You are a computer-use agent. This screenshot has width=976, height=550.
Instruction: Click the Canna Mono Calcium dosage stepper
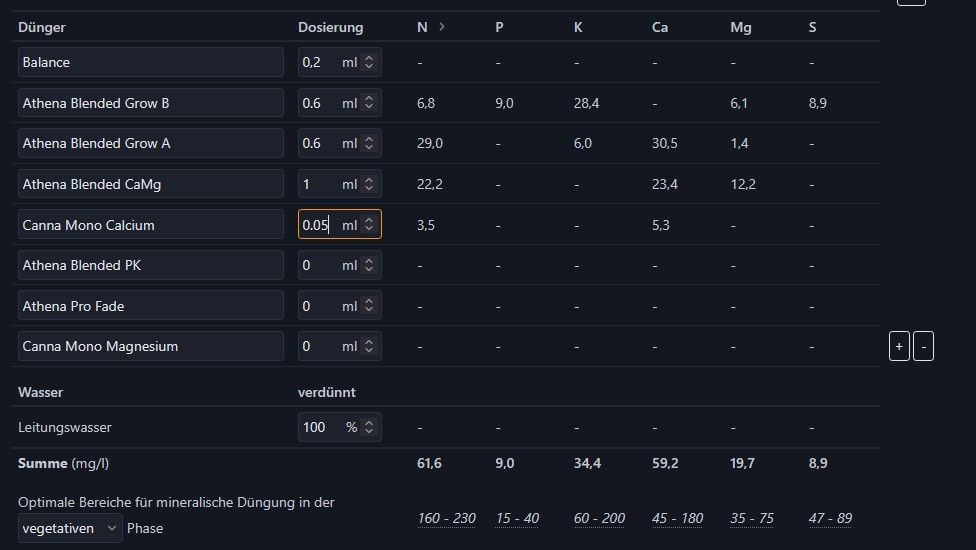click(x=369, y=225)
